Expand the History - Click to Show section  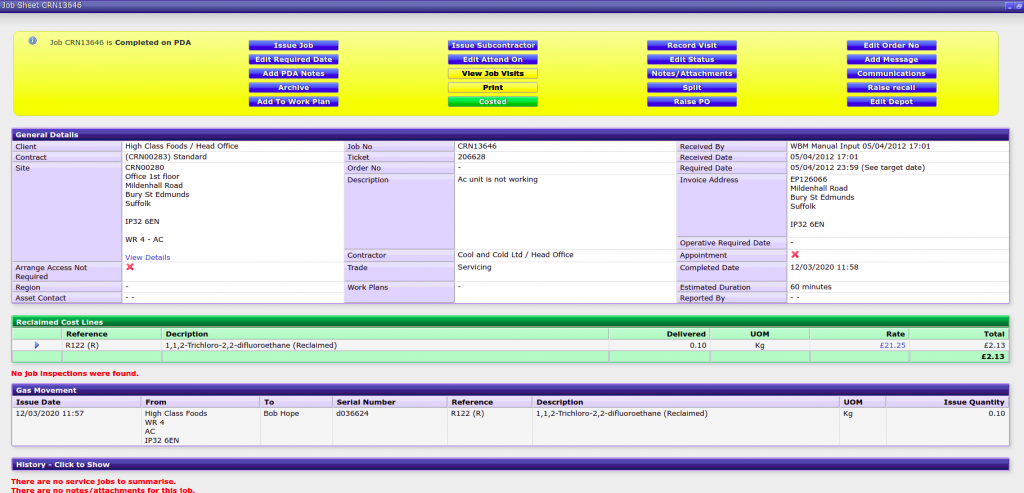[x=511, y=464]
